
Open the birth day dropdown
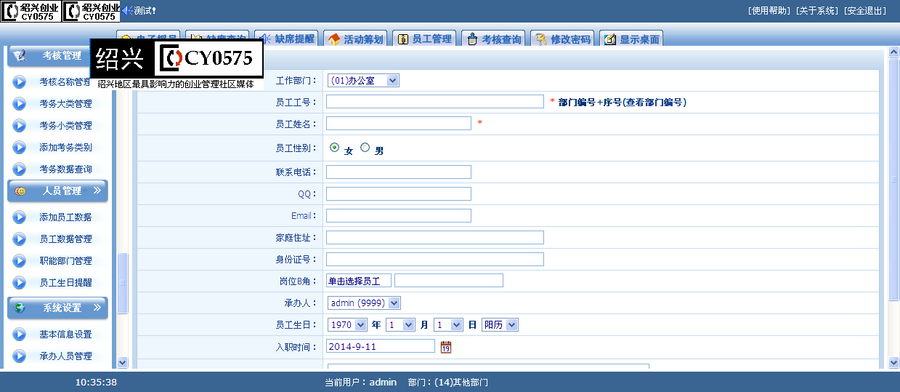pos(448,325)
